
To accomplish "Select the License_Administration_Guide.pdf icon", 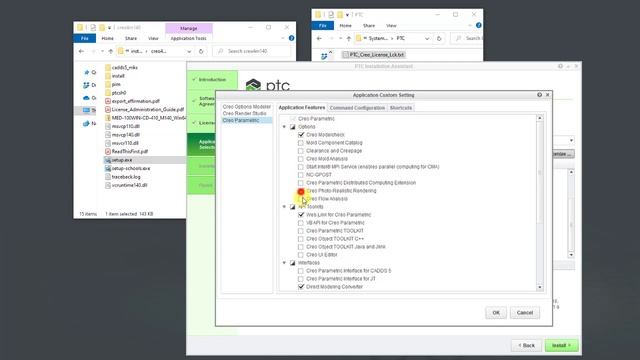I will pos(108,109).
